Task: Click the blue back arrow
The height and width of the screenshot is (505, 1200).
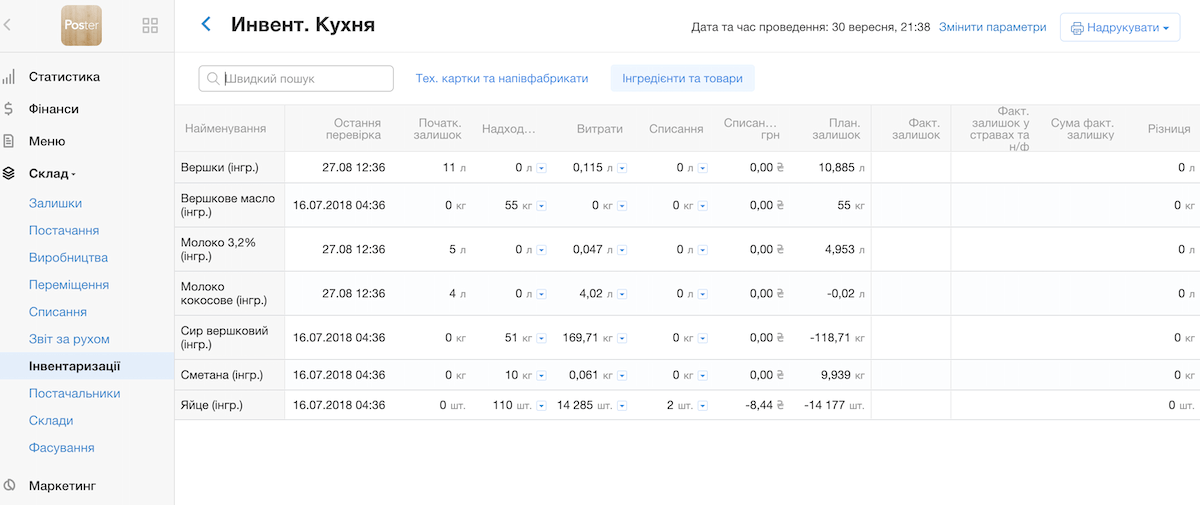Action: 206,25
